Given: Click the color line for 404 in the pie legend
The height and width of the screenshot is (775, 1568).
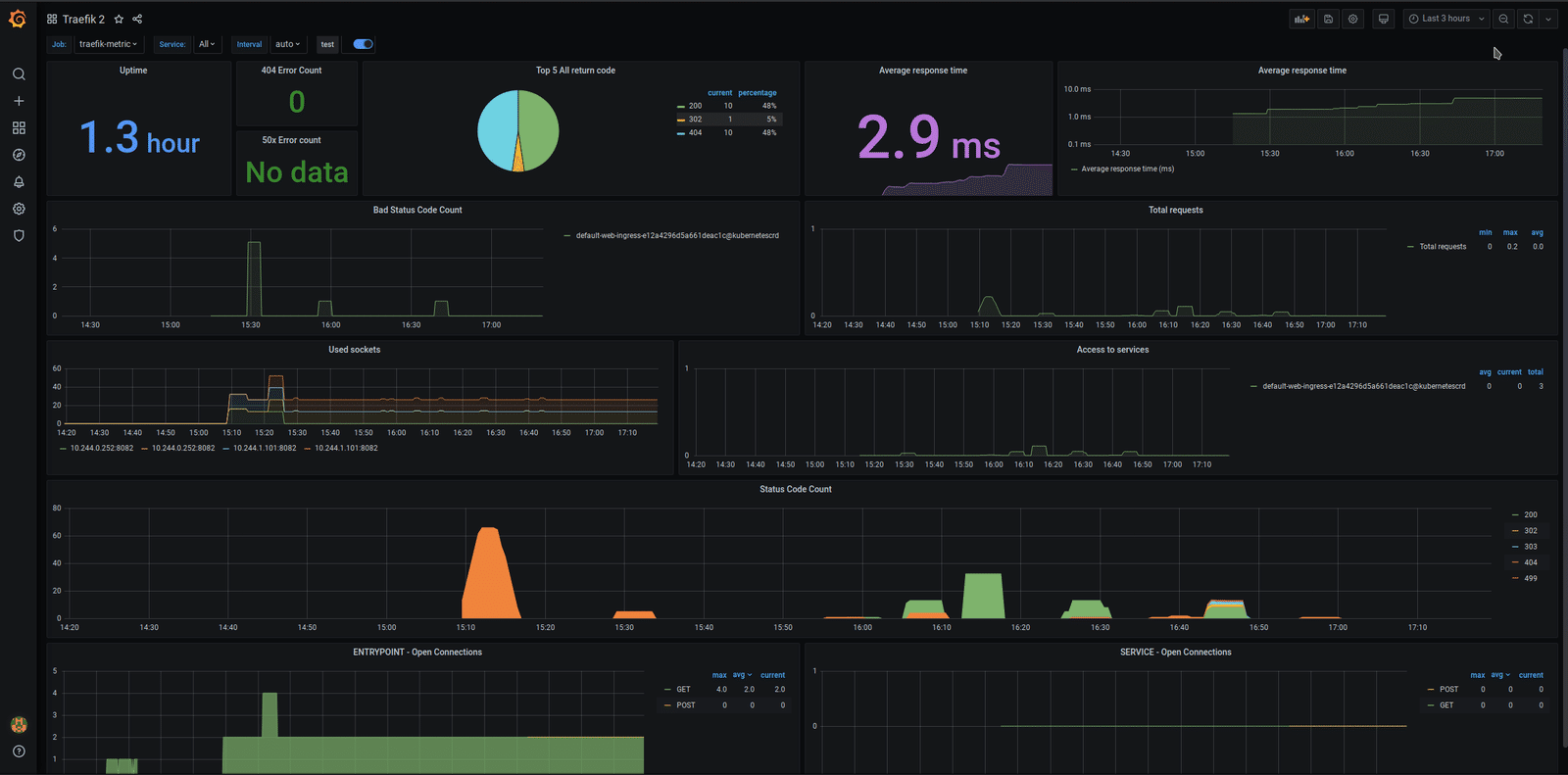Looking at the screenshot, I should (x=681, y=133).
